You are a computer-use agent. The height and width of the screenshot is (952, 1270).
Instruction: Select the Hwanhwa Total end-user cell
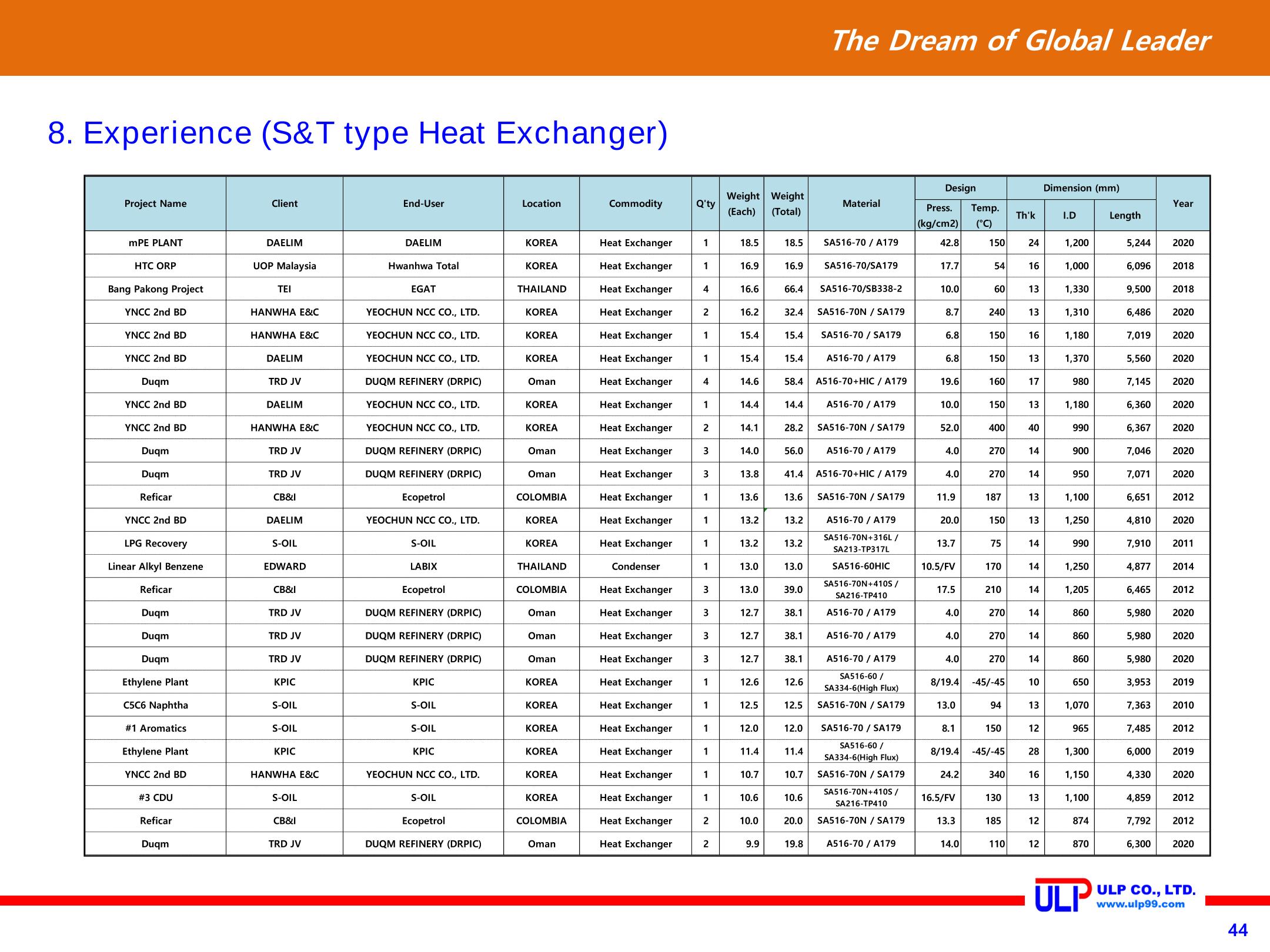click(x=423, y=266)
